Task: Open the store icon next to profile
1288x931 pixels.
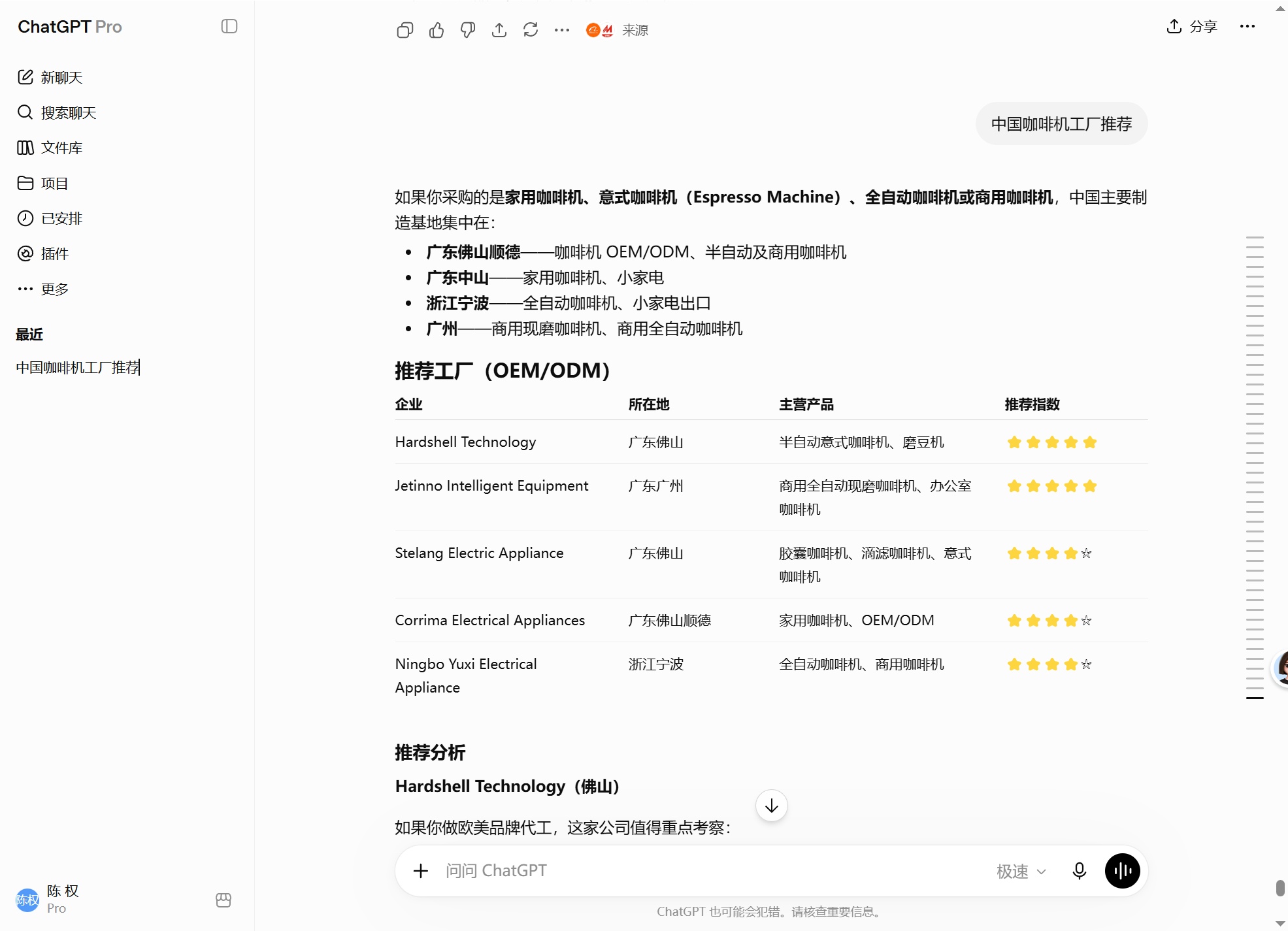Action: click(223, 900)
